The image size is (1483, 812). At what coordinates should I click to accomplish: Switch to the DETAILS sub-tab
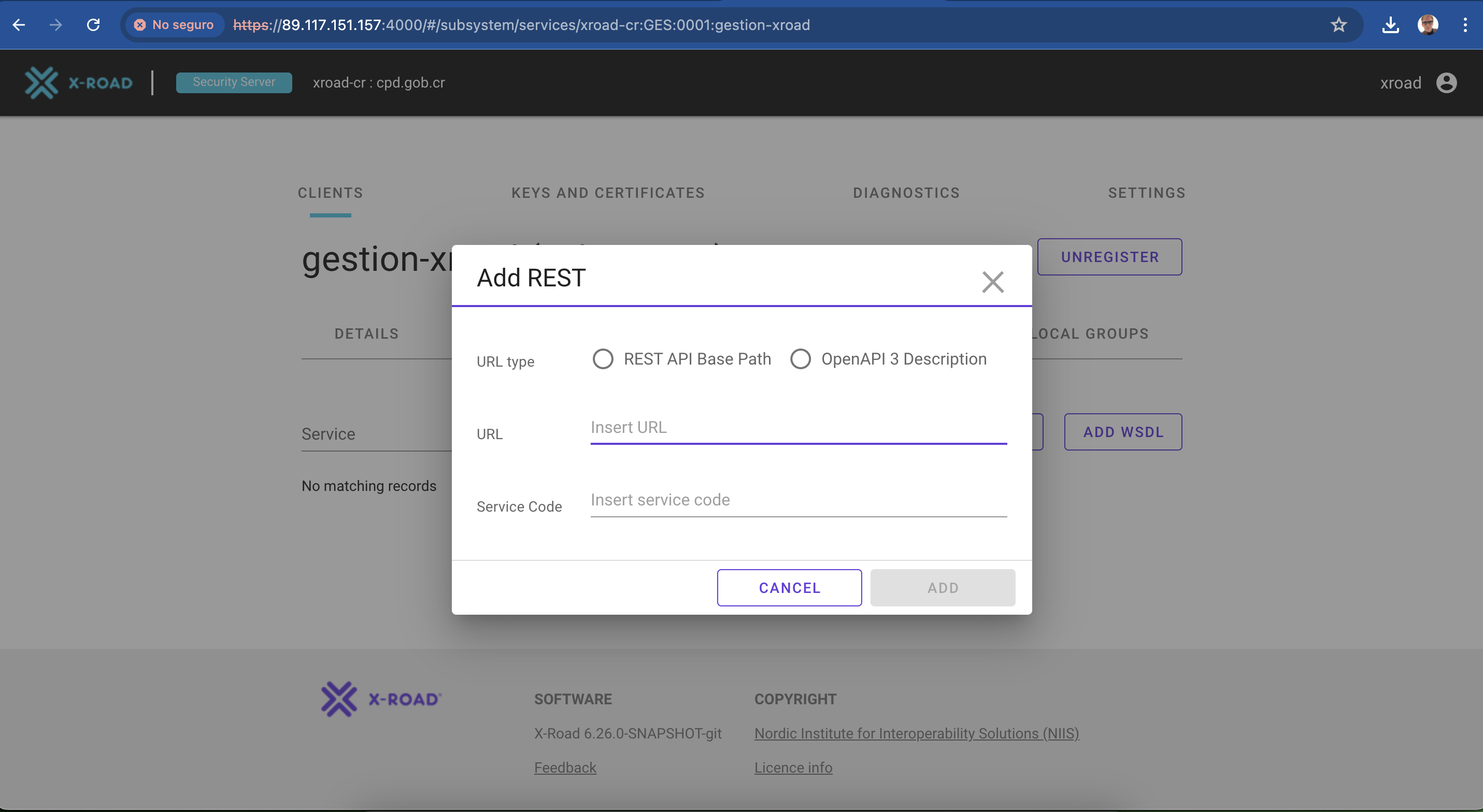point(367,334)
